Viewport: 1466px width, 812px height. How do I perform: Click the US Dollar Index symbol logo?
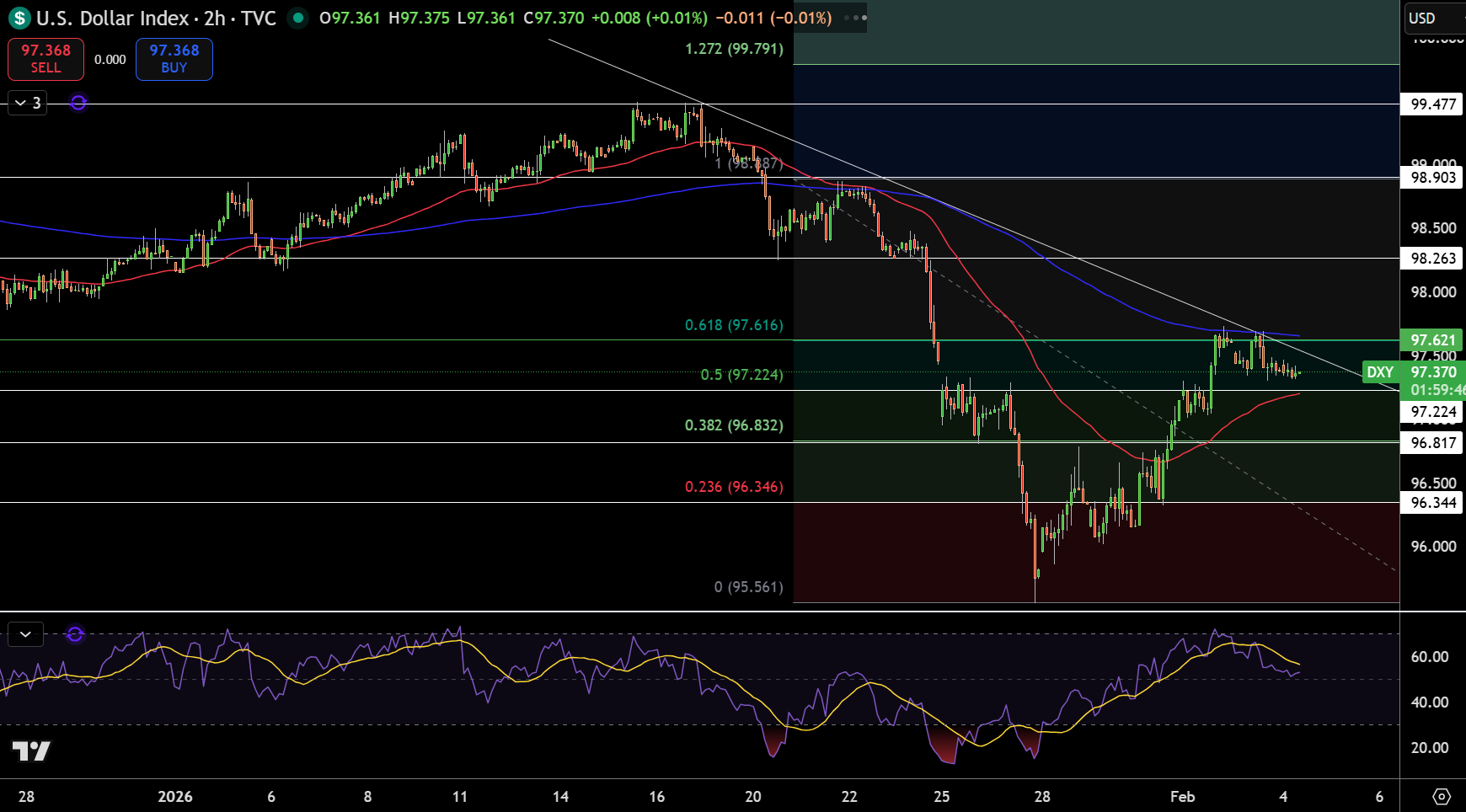point(19,18)
